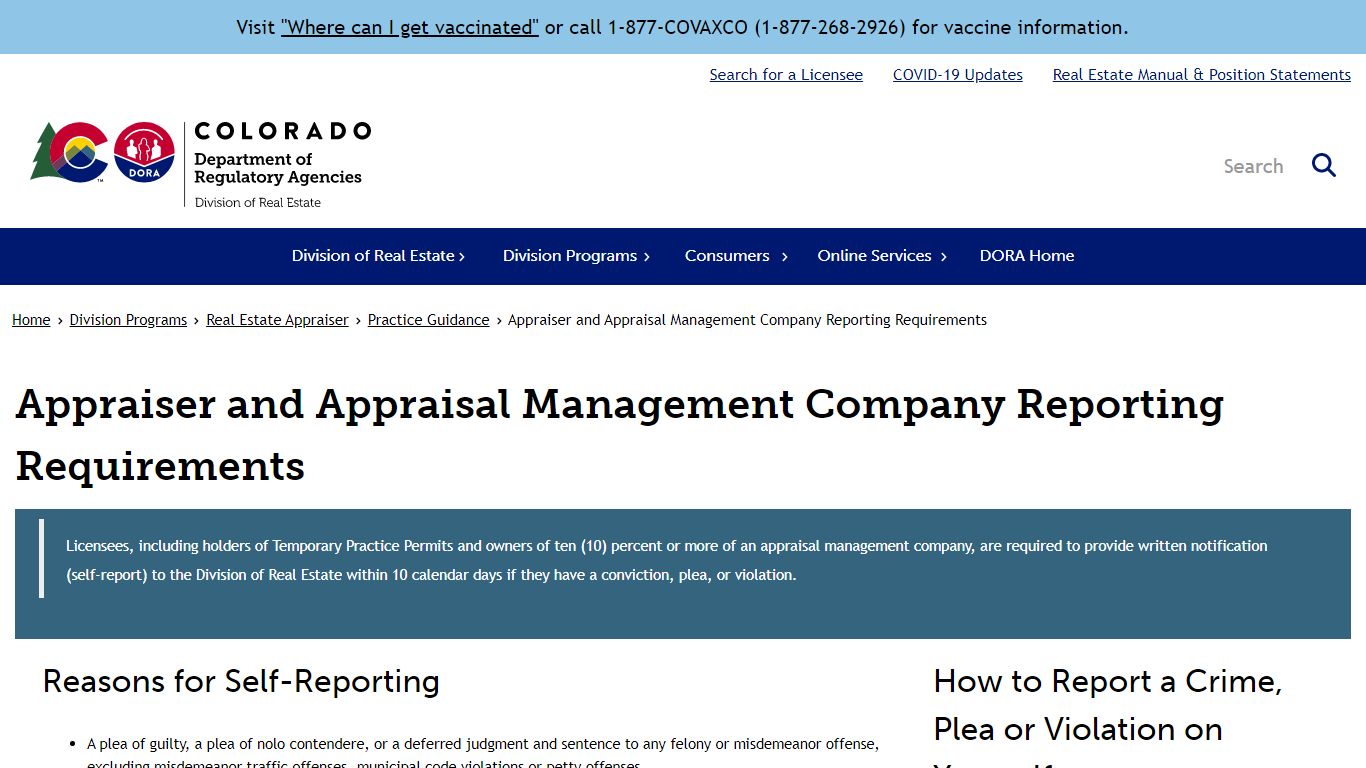Expand chevron beside Online Services menu
1366x768 pixels.
click(x=944, y=257)
